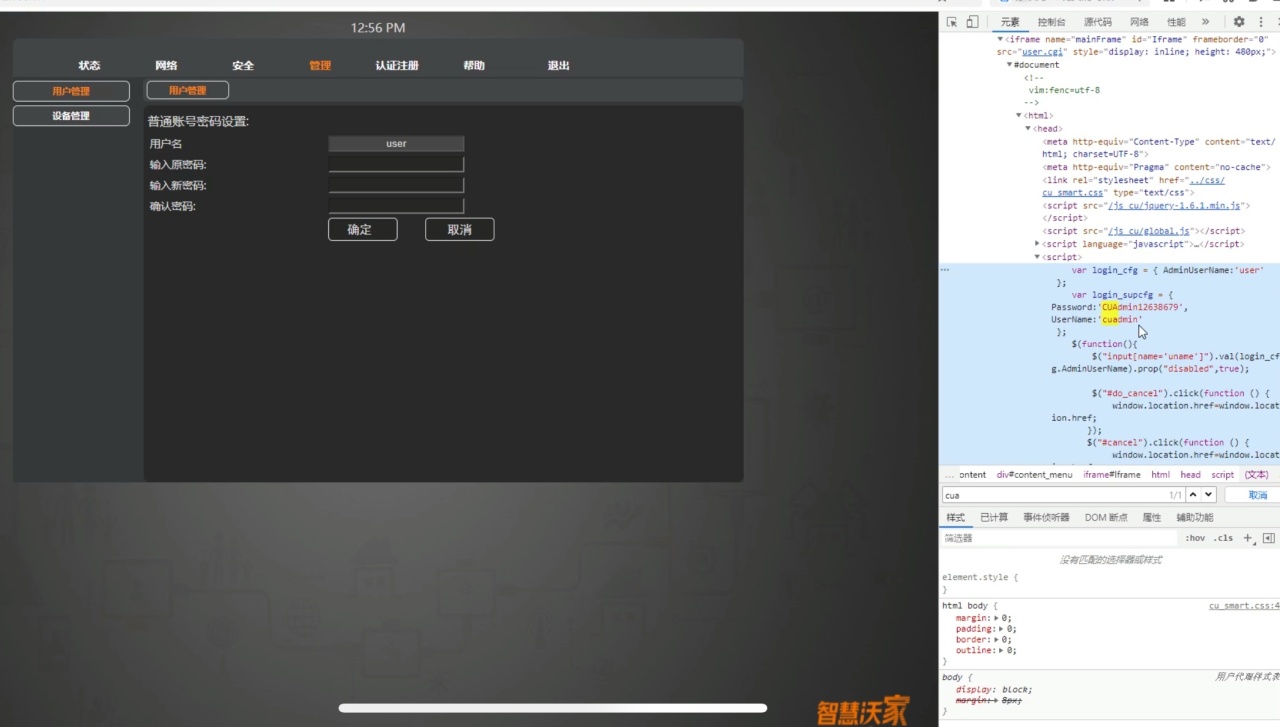Collapse the #document node
Viewport: 1280px width, 727px height.
(x=1010, y=65)
